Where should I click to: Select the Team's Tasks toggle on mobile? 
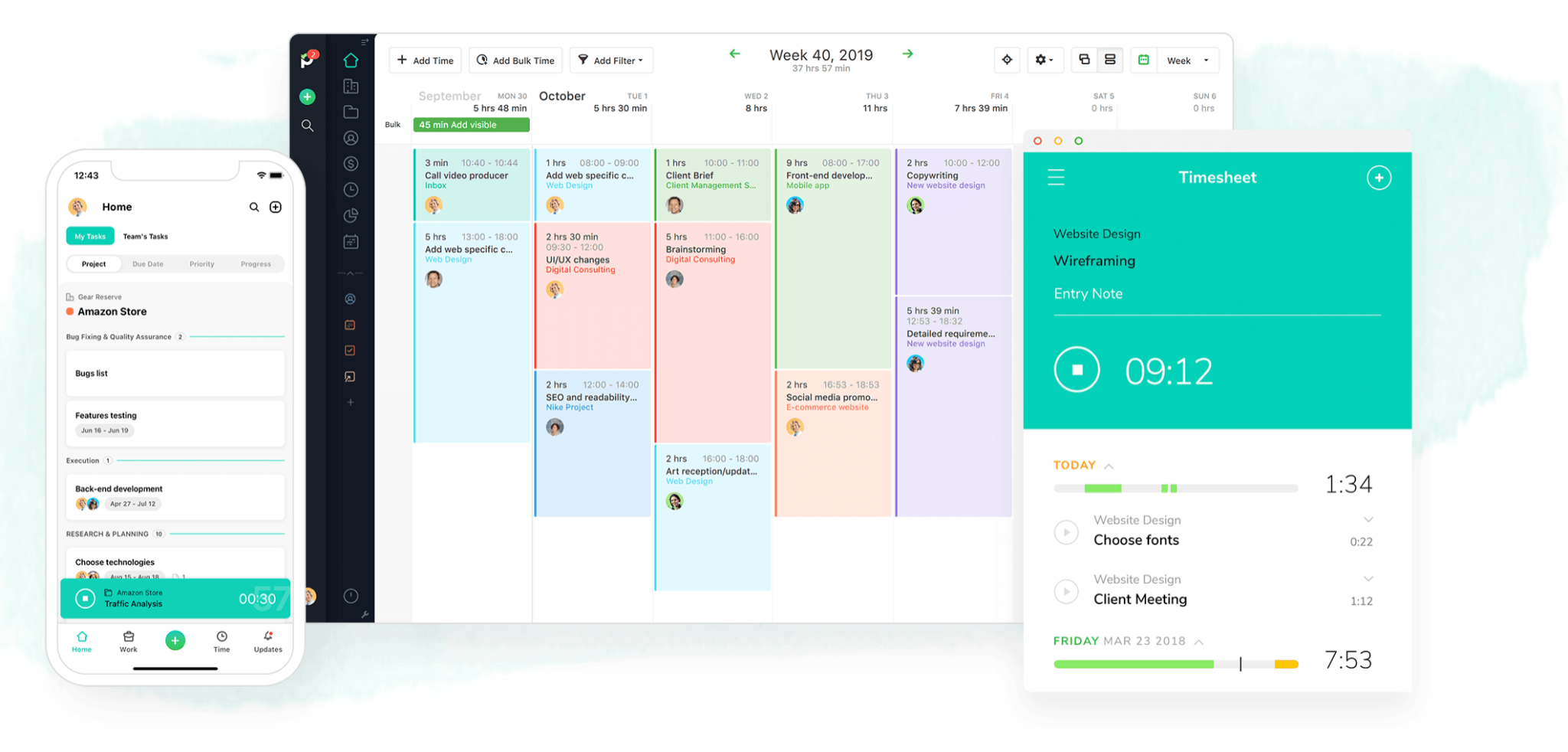[x=145, y=236]
